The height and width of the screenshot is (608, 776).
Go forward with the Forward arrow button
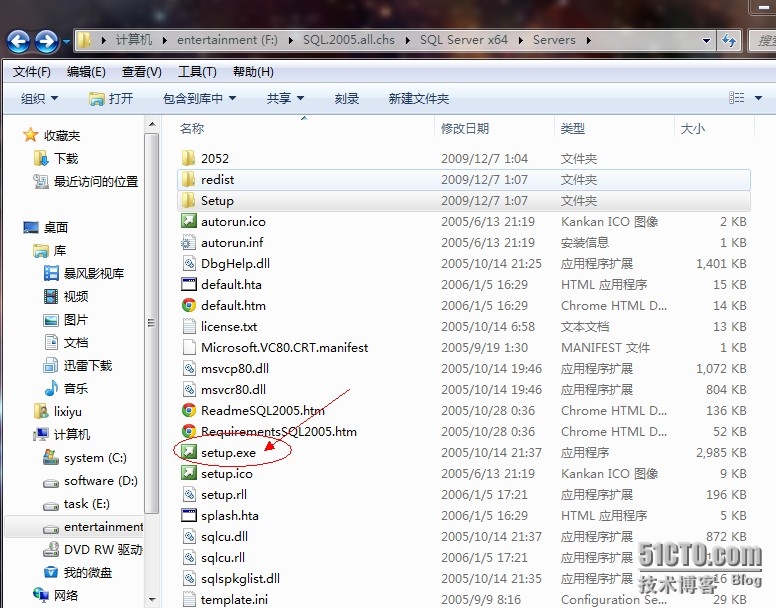[47, 41]
